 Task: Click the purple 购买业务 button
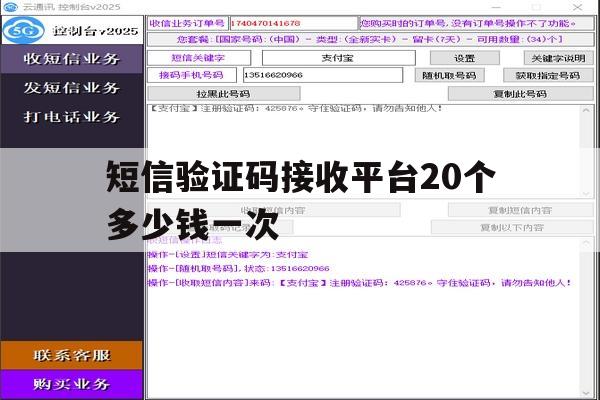pos(72,384)
